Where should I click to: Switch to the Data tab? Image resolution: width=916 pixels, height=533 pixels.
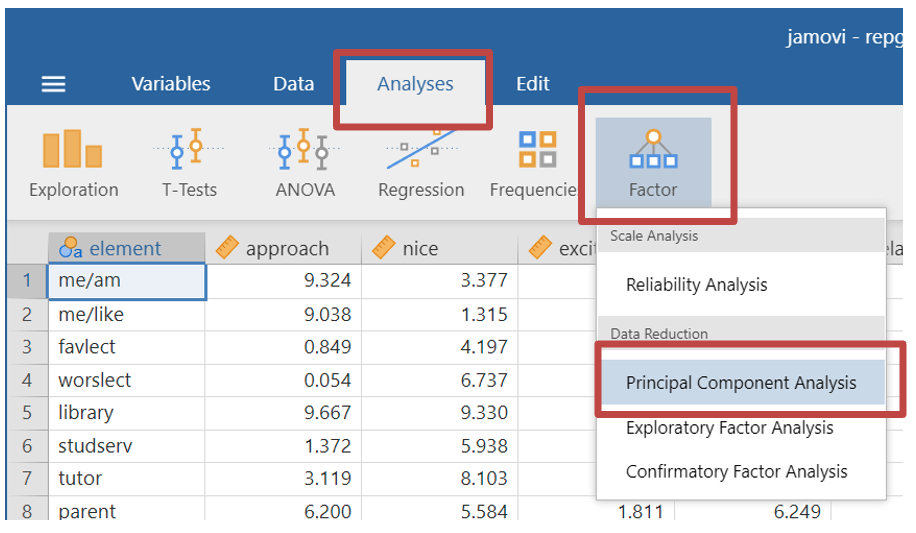point(294,85)
